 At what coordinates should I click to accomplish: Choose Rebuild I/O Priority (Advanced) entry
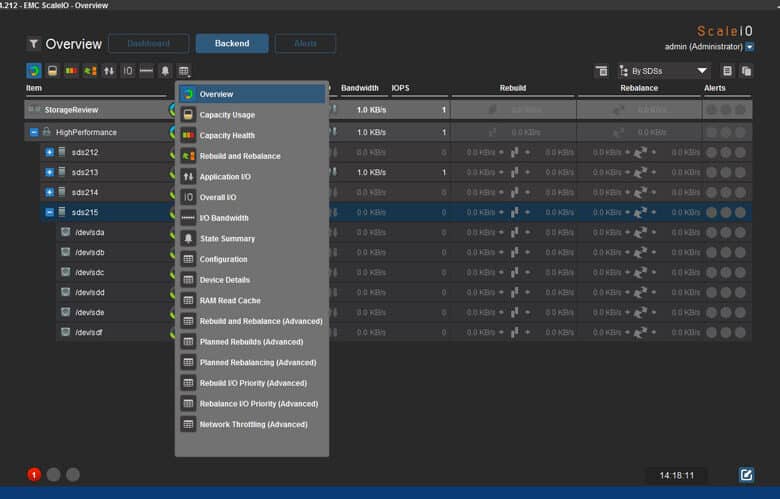(252, 383)
